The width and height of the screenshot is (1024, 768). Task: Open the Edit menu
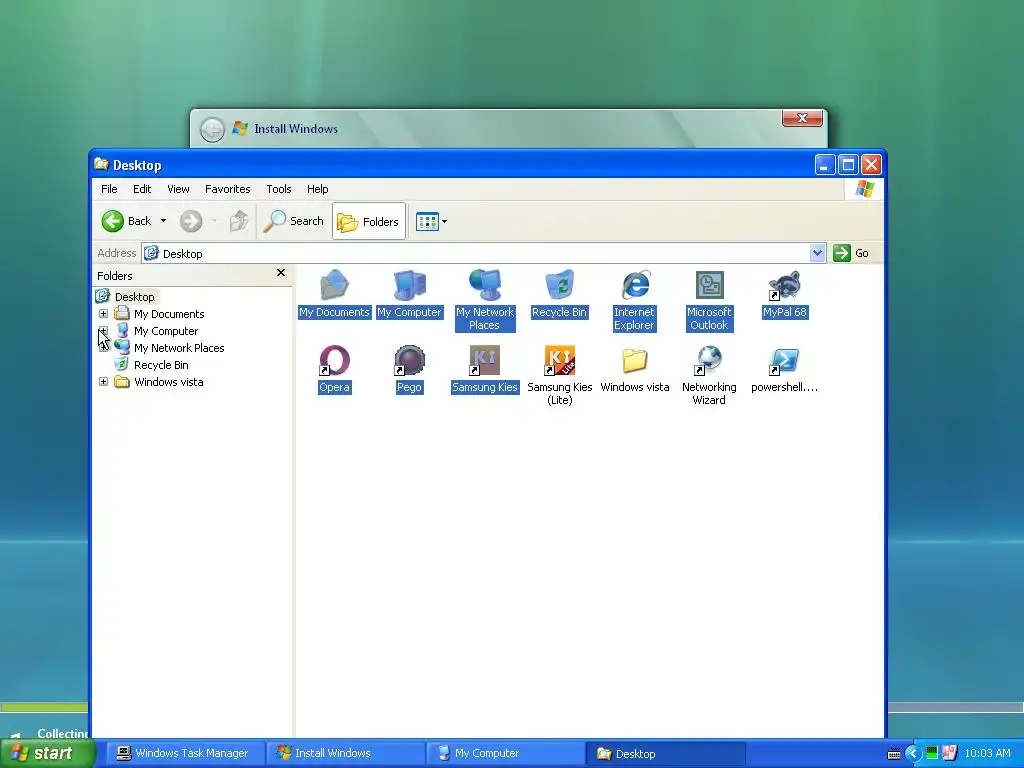point(142,189)
